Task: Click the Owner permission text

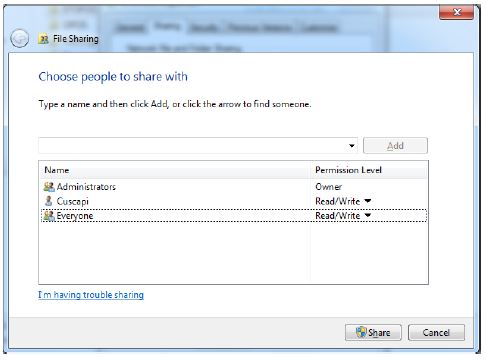Action: tap(329, 187)
